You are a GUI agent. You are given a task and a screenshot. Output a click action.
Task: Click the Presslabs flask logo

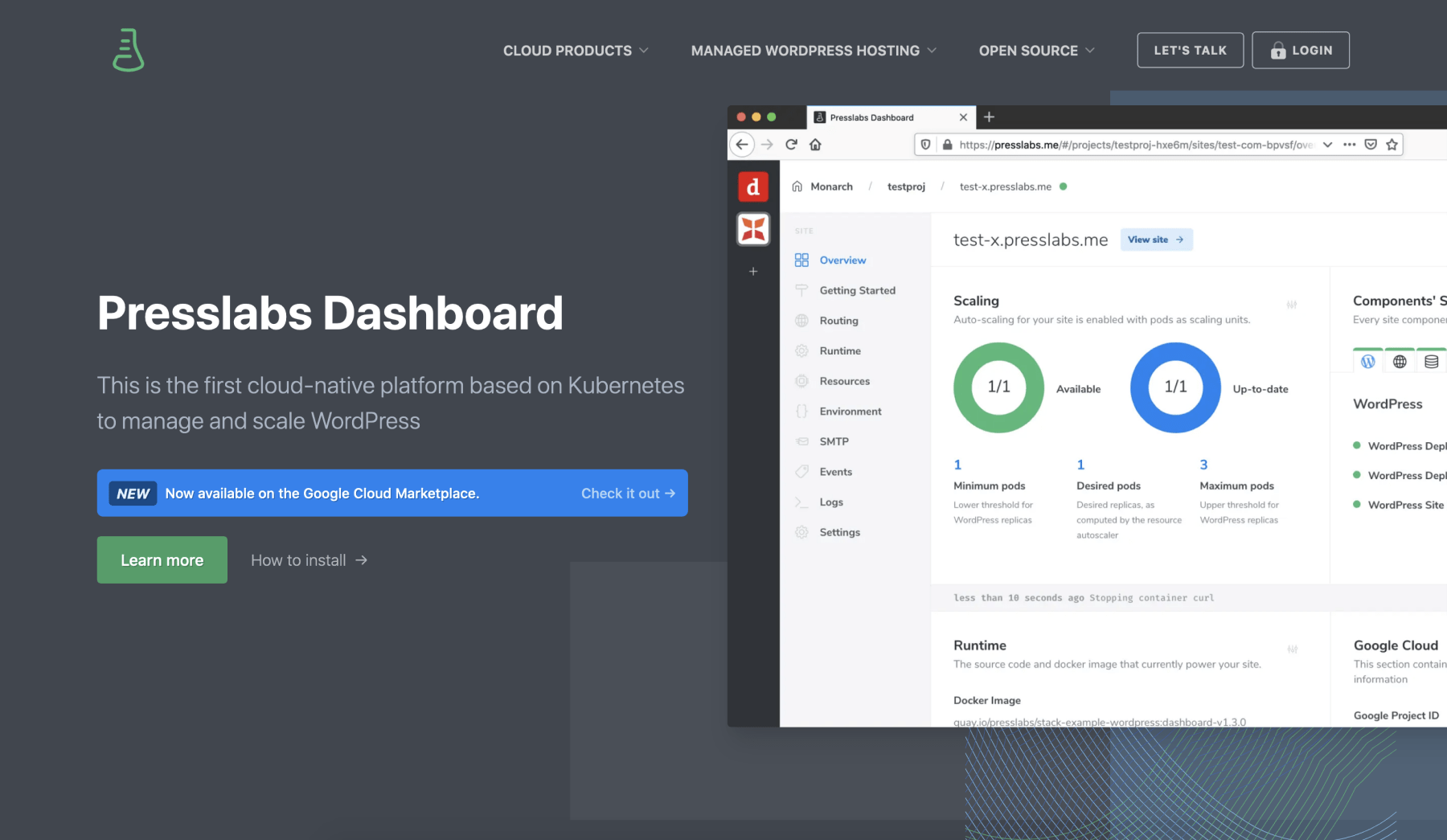128,50
